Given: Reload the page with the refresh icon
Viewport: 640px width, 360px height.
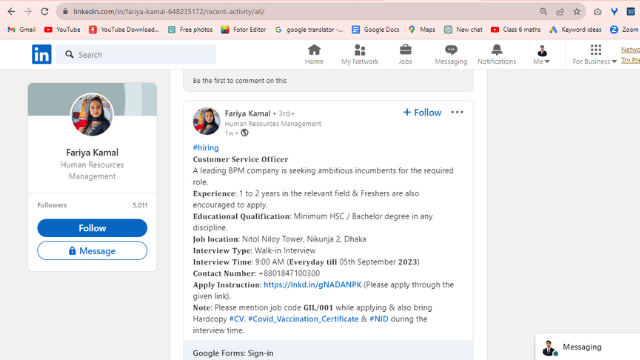Looking at the screenshot, I should click(44, 11).
